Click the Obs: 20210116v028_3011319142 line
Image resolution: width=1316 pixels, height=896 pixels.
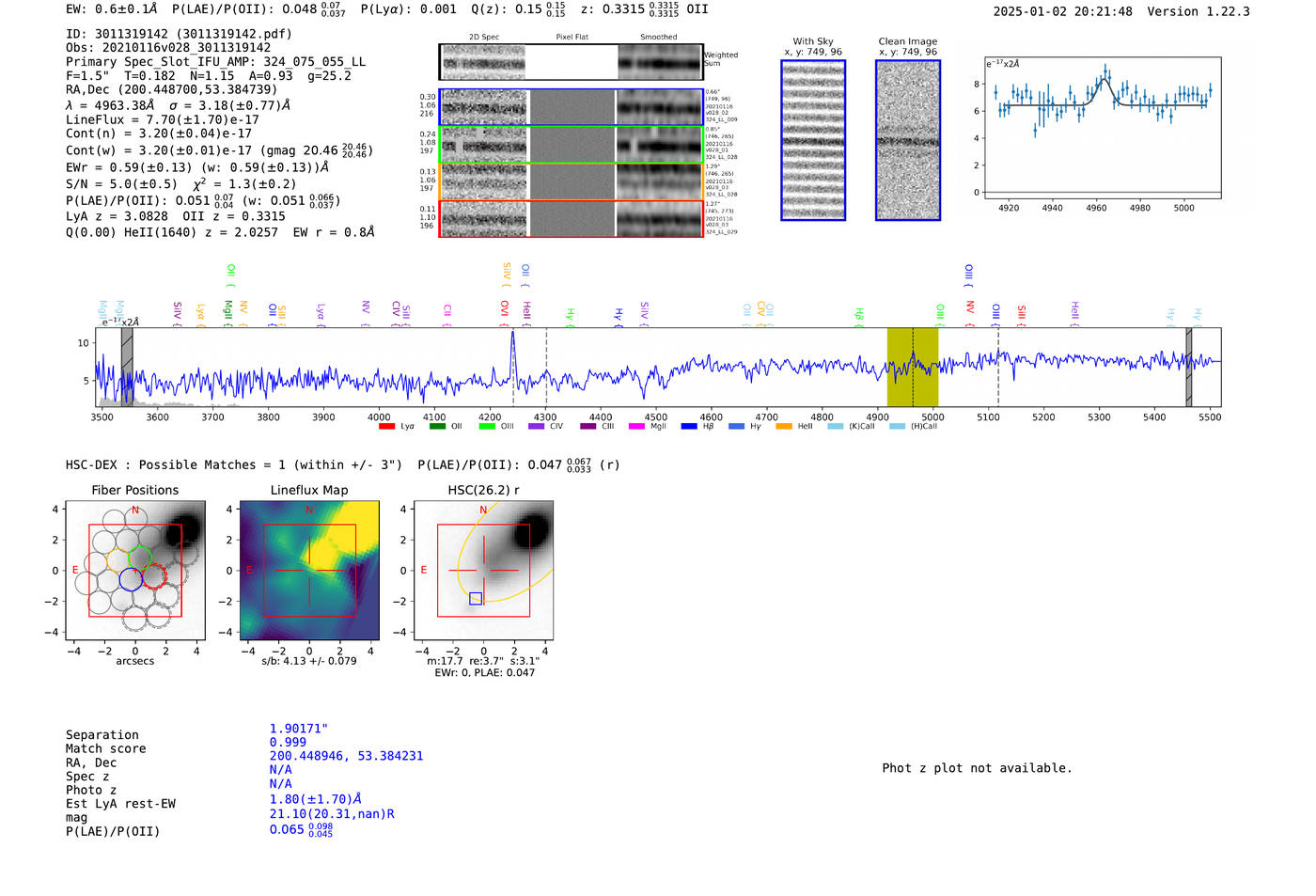pos(168,48)
